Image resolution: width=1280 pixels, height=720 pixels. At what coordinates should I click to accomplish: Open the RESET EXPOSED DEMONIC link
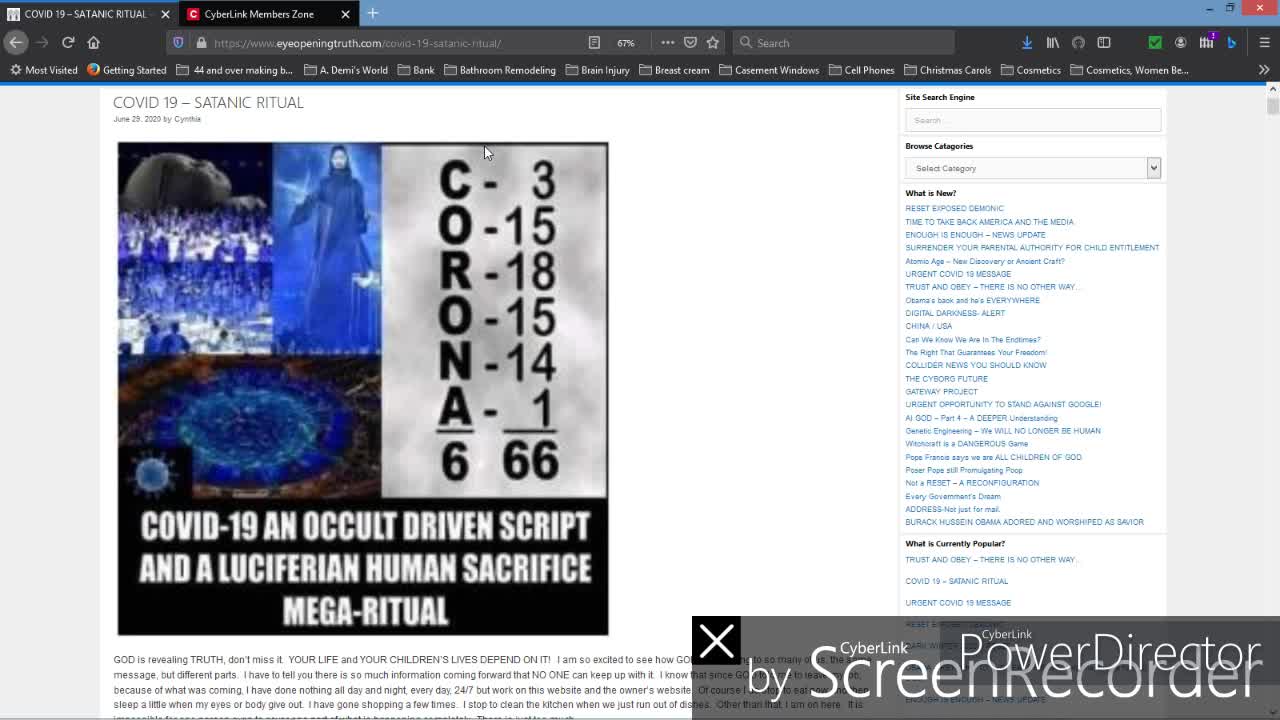click(x=954, y=209)
